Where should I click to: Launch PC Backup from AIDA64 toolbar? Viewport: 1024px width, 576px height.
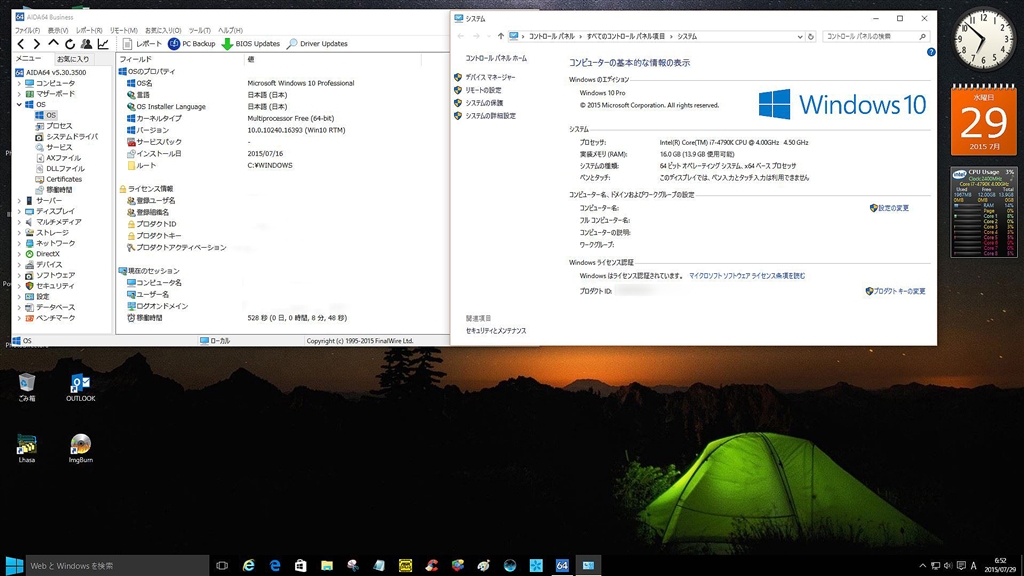191,44
